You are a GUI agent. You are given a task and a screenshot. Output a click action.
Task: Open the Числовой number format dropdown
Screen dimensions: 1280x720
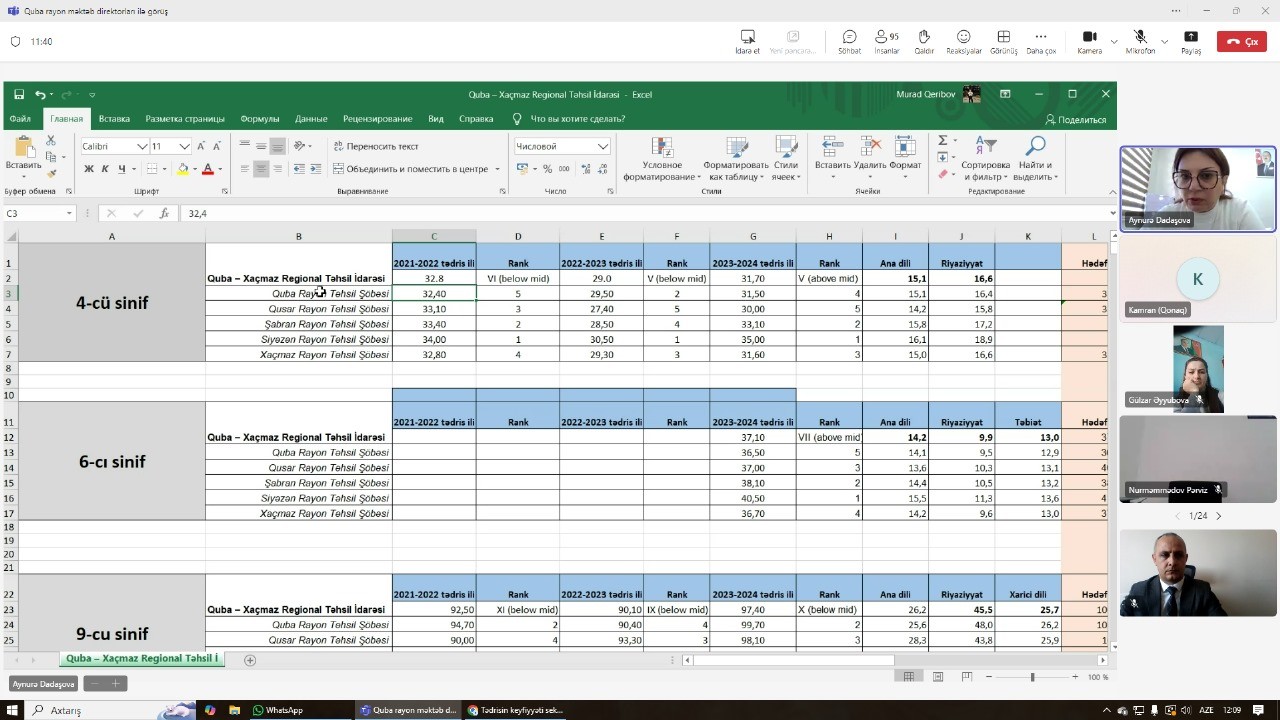(602, 146)
